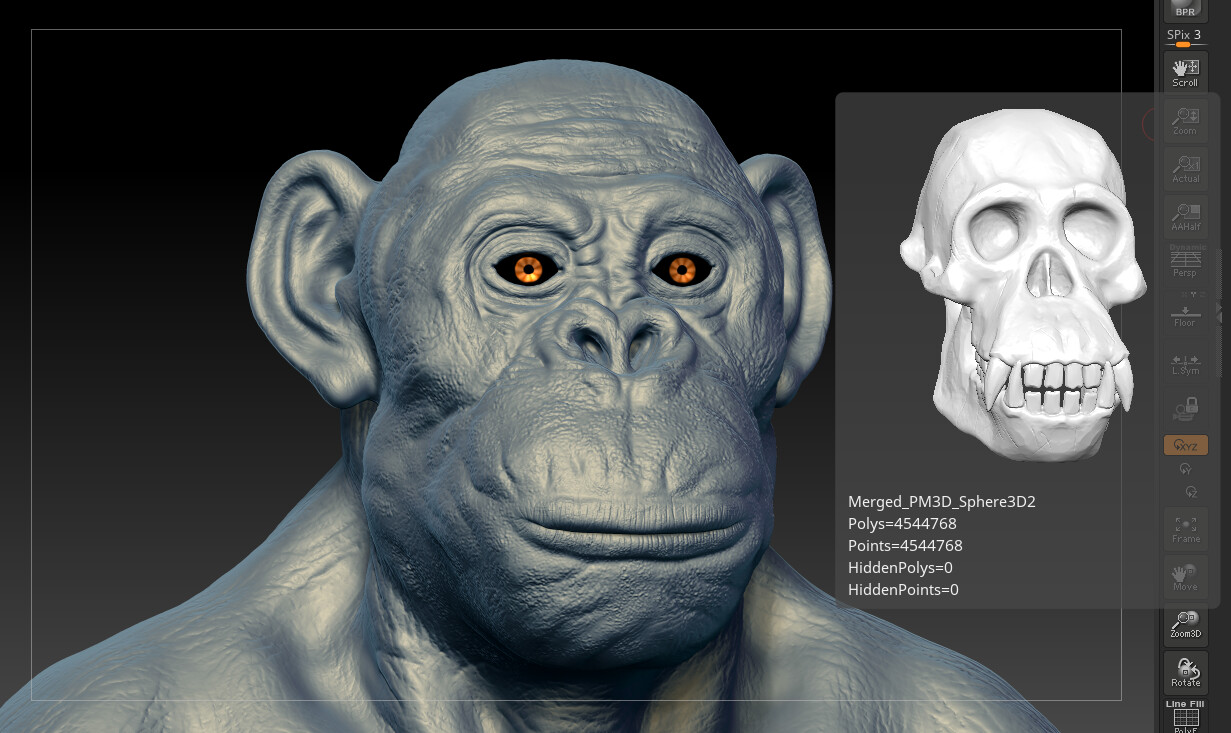This screenshot has width=1231, height=733.
Task: Toggle the Floor grid display
Action: pos(1185,314)
